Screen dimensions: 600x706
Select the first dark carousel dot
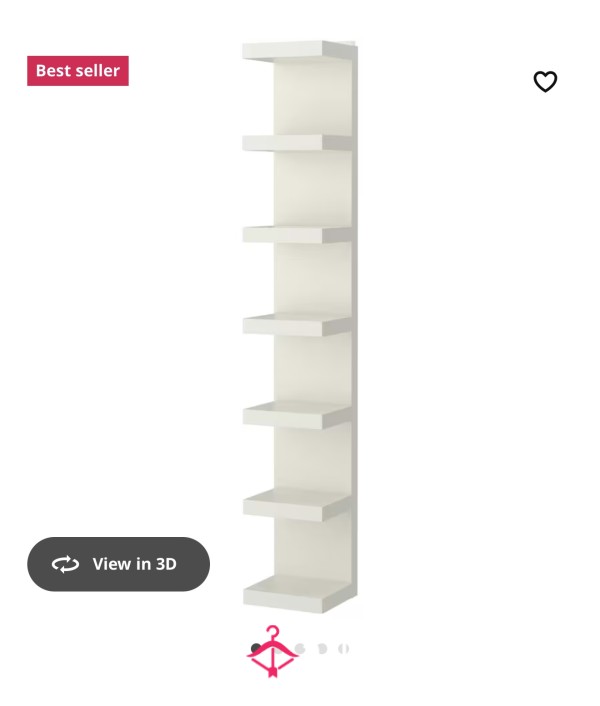point(256,648)
